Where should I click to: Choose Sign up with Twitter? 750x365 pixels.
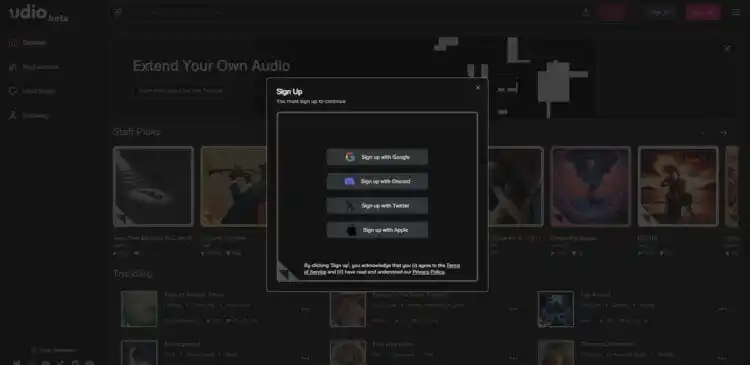pyautogui.click(x=377, y=206)
